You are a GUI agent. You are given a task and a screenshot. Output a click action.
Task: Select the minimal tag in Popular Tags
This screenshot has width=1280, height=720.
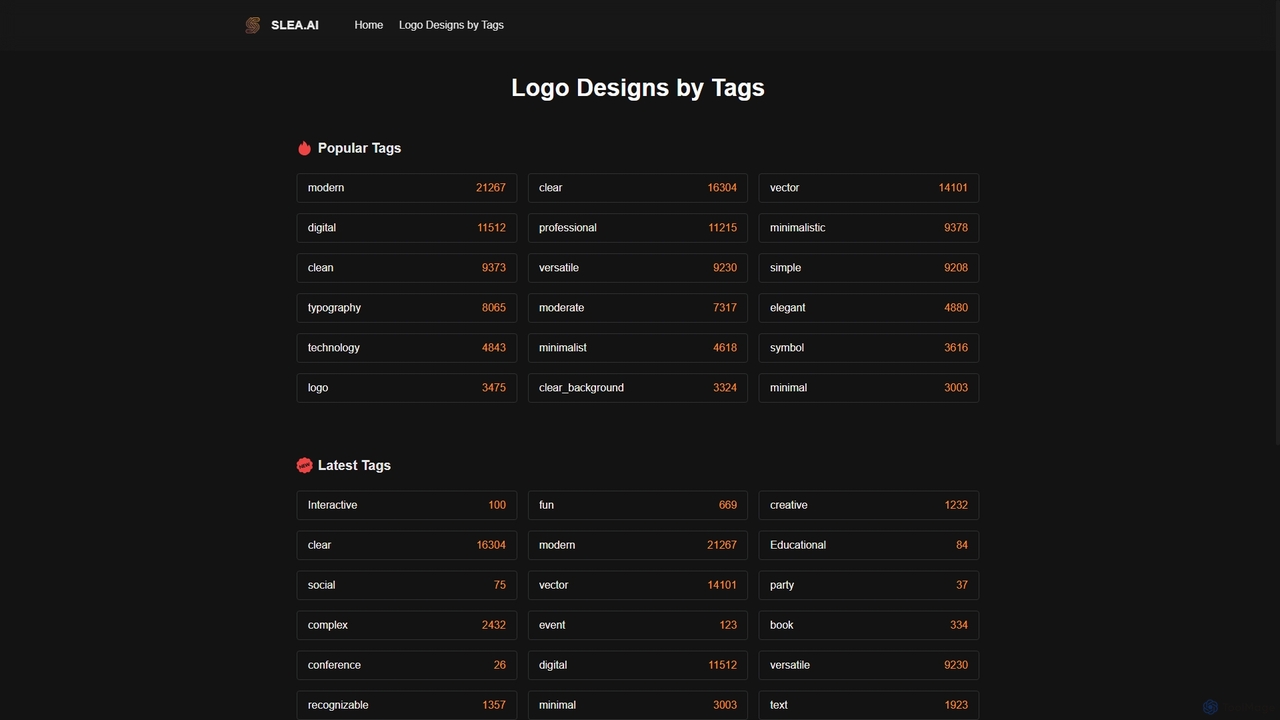[869, 388]
